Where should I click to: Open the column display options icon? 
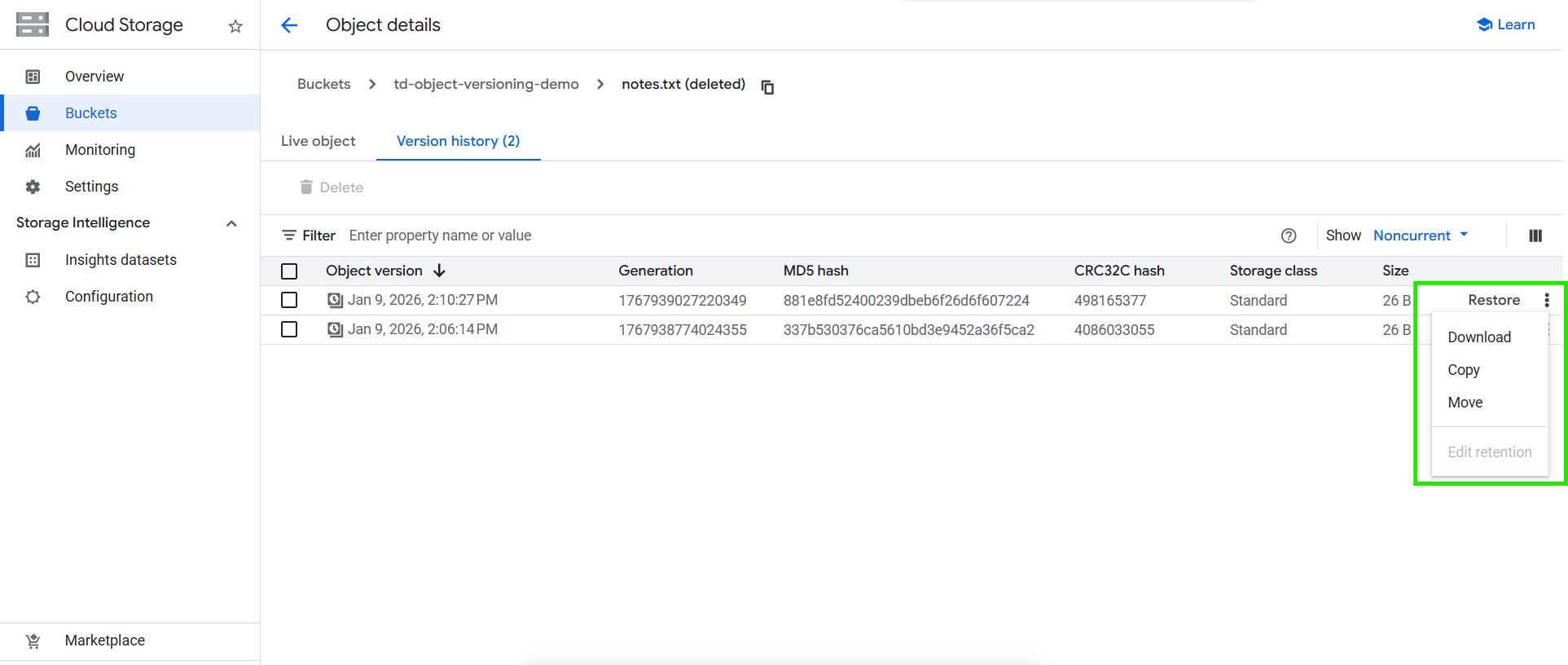tap(1535, 236)
